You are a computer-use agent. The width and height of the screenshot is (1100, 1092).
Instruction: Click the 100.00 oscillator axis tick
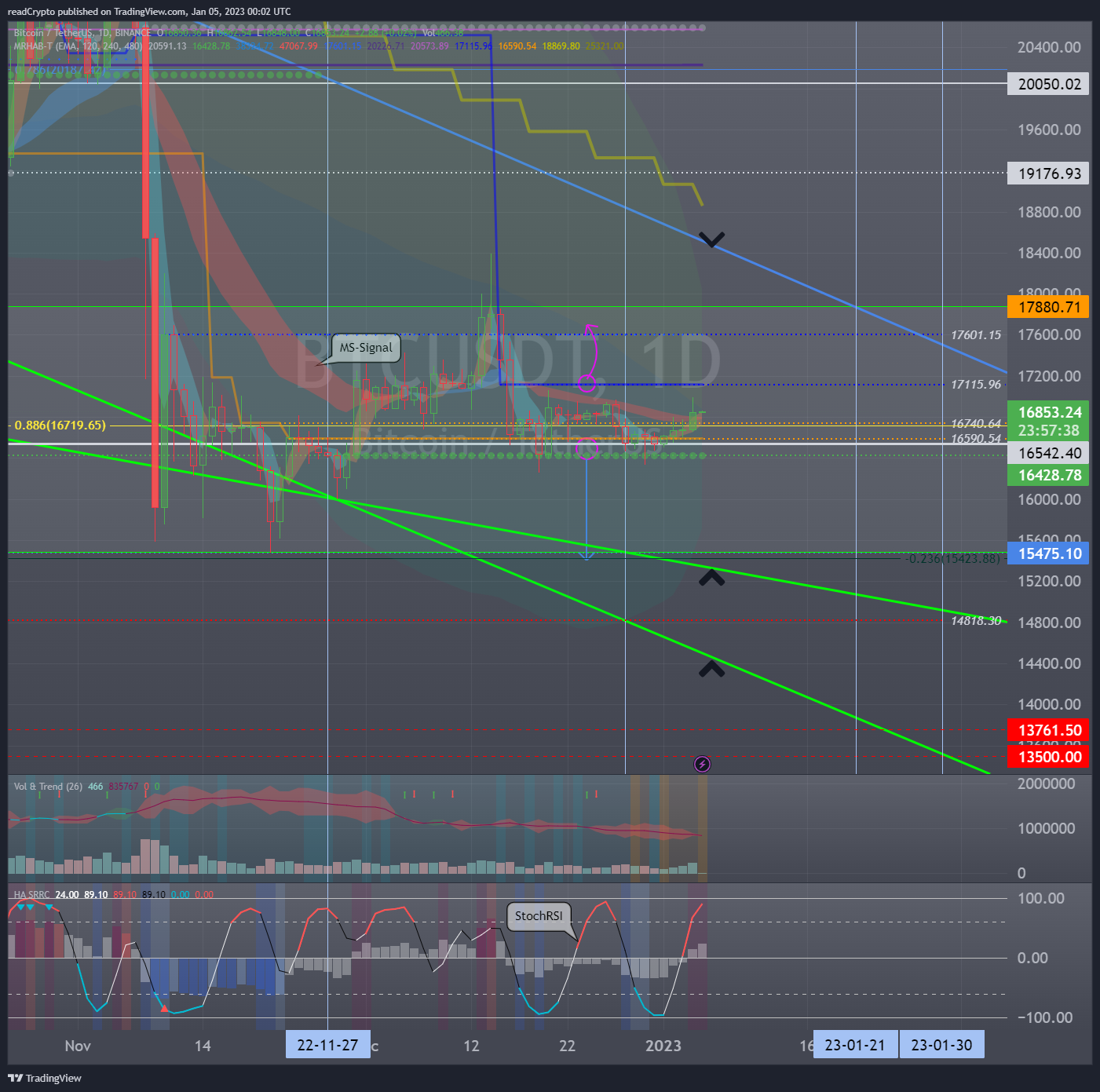coord(1041,898)
